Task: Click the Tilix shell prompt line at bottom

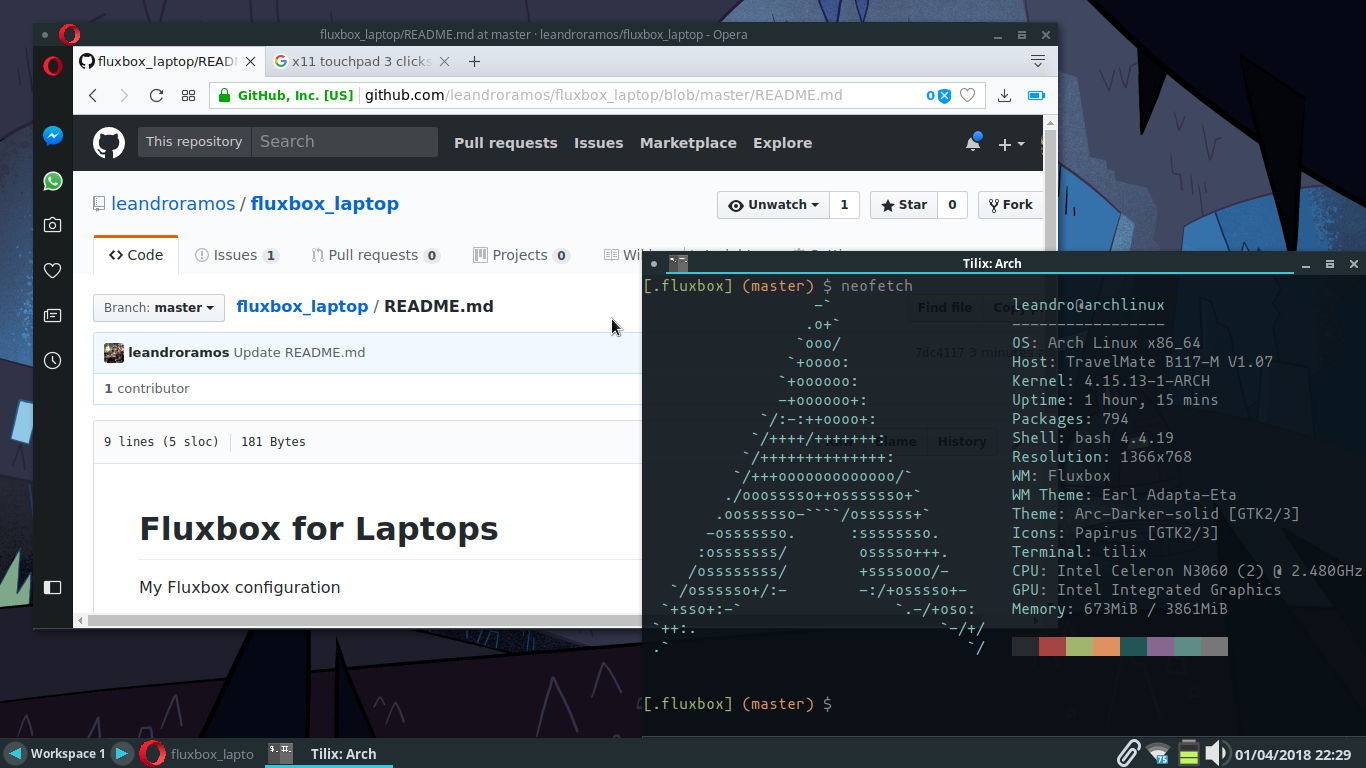Action: pyautogui.click(x=738, y=704)
